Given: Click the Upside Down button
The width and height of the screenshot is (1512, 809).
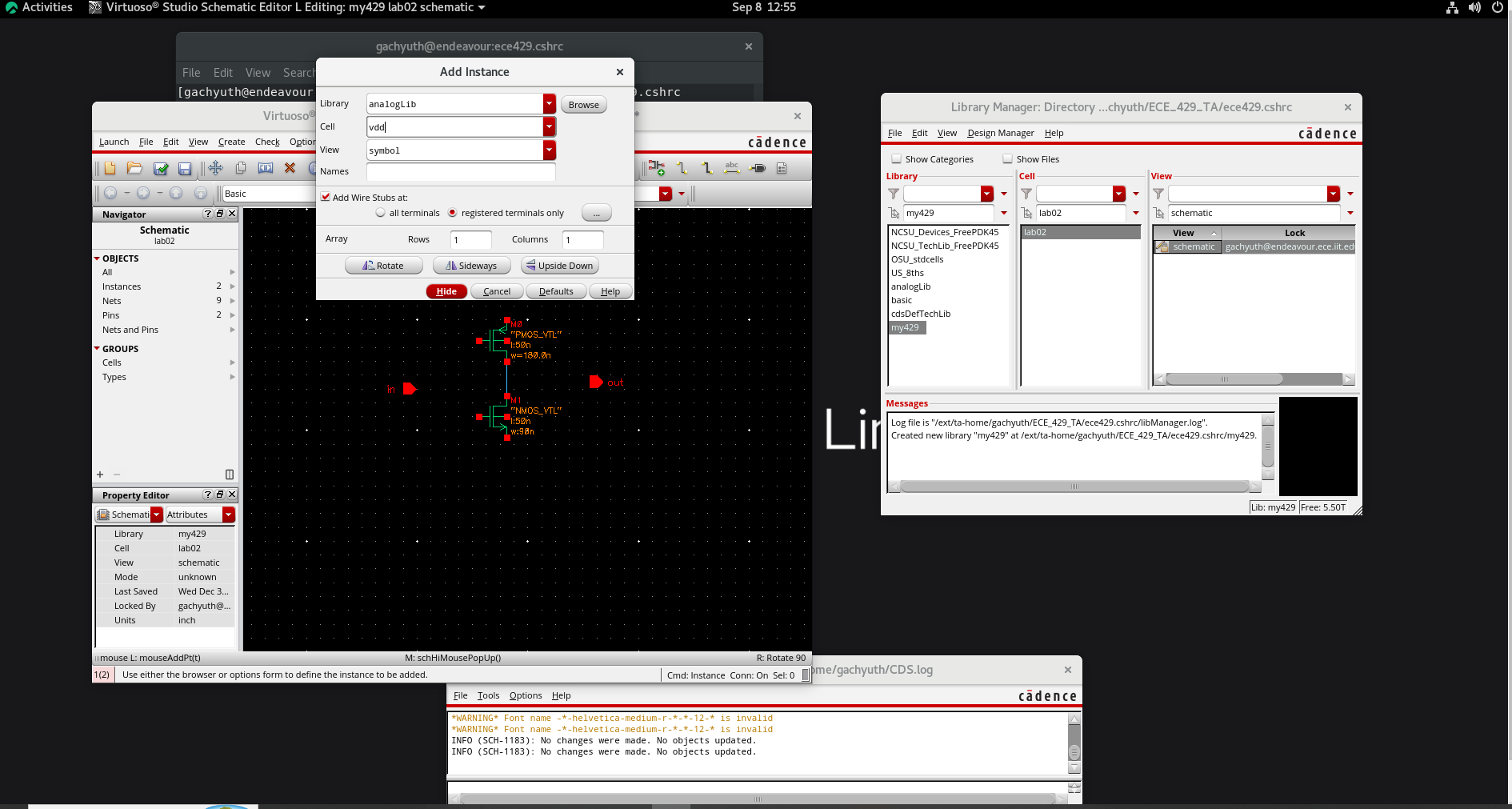Looking at the screenshot, I should coord(559,266).
